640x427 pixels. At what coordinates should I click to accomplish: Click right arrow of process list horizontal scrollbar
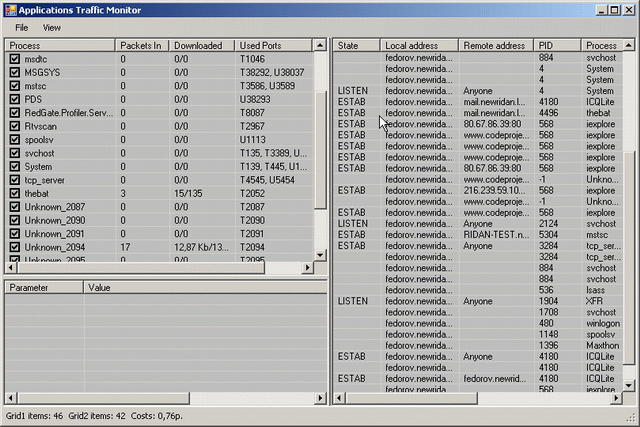(308, 268)
